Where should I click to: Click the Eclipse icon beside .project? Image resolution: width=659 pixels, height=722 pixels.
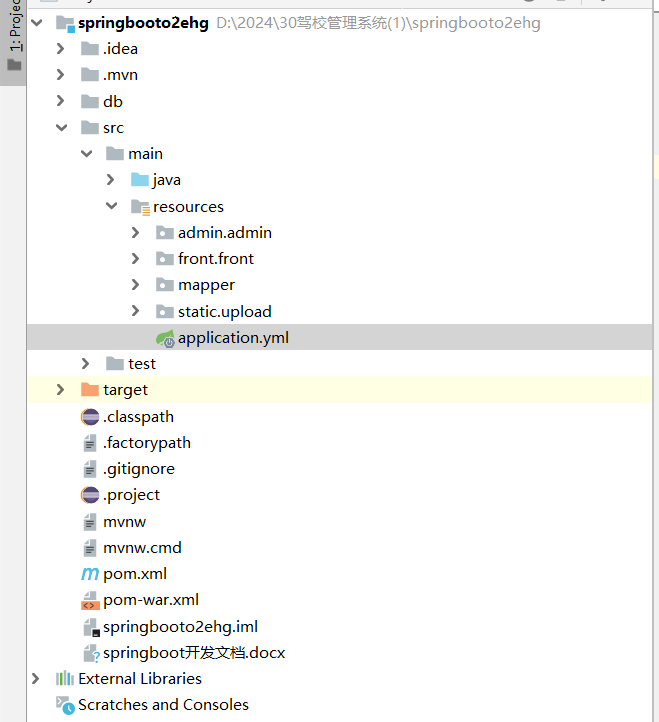coord(90,495)
